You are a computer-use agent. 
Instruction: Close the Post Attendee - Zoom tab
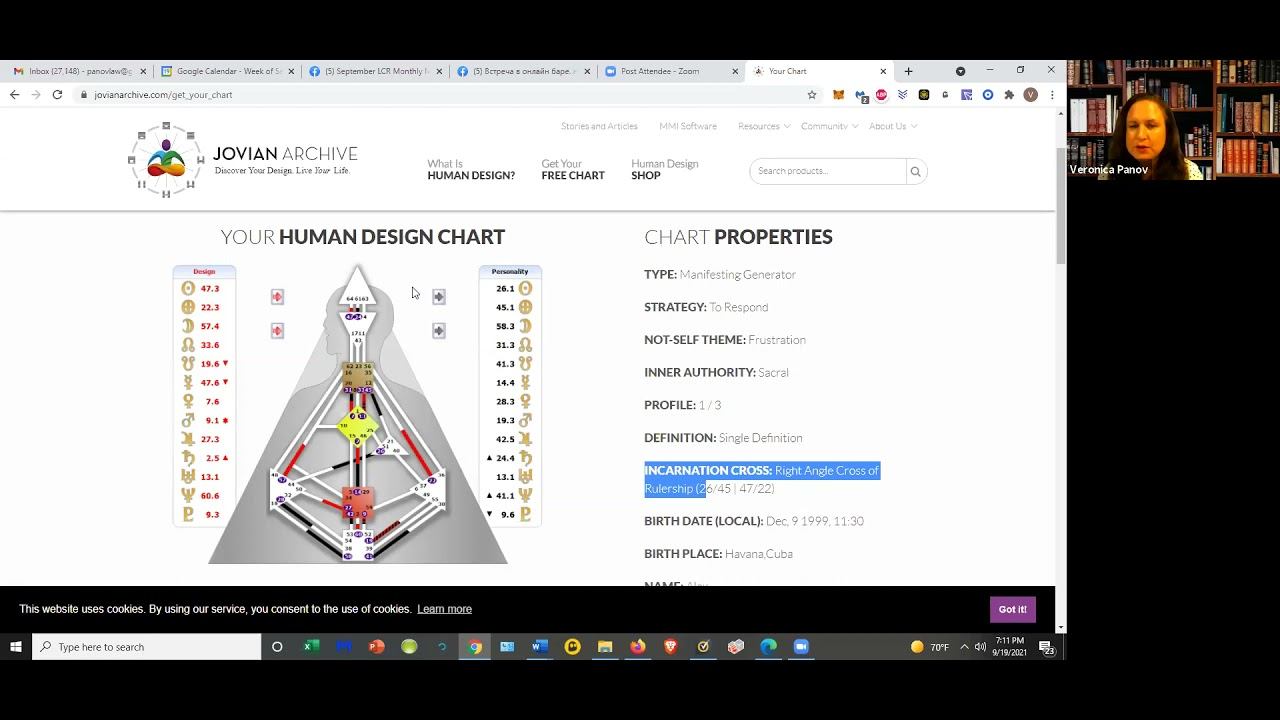pyautogui.click(x=735, y=71)
